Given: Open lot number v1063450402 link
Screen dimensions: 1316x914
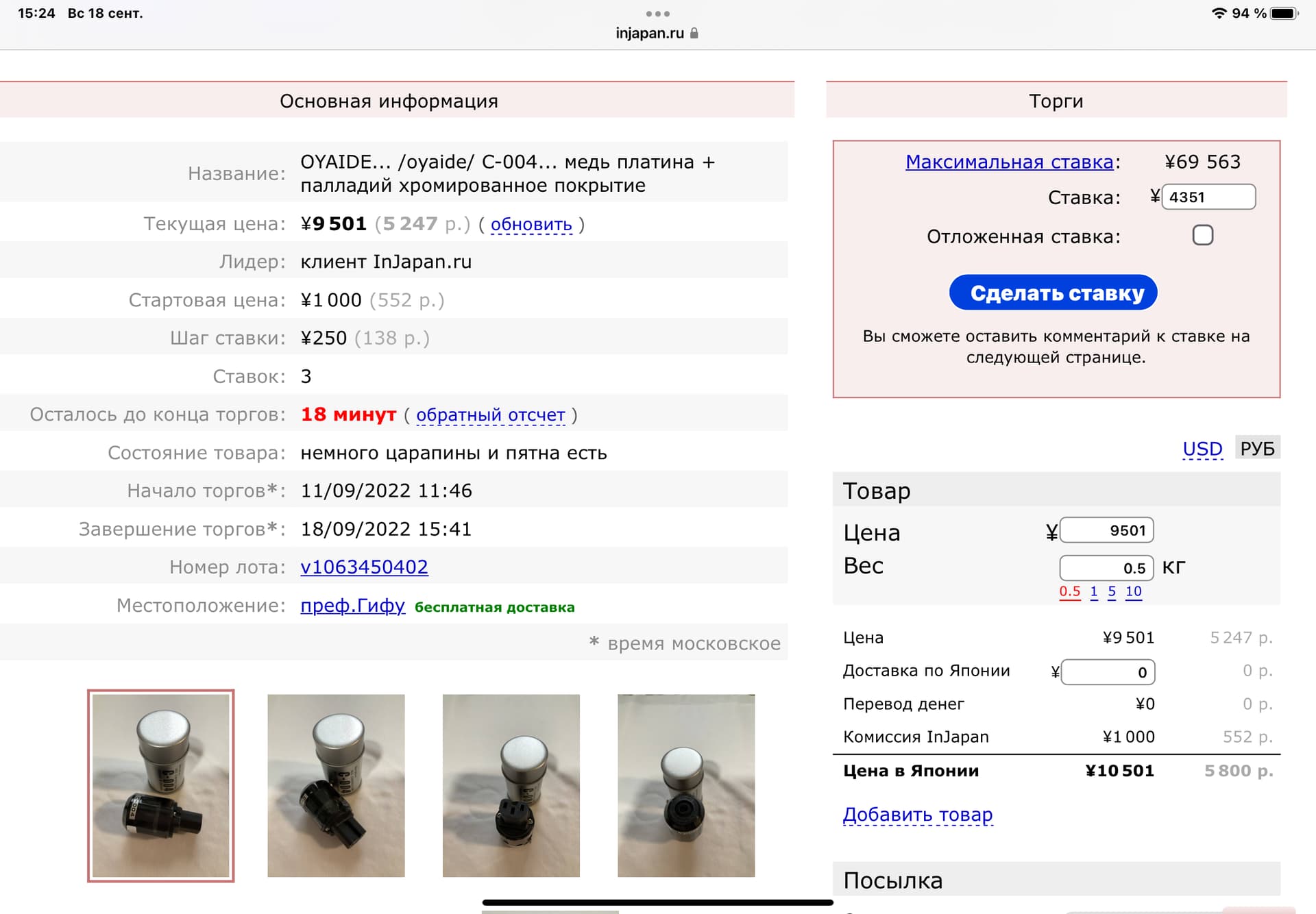Looking at the screenshot, I should (x=365, y=567).
